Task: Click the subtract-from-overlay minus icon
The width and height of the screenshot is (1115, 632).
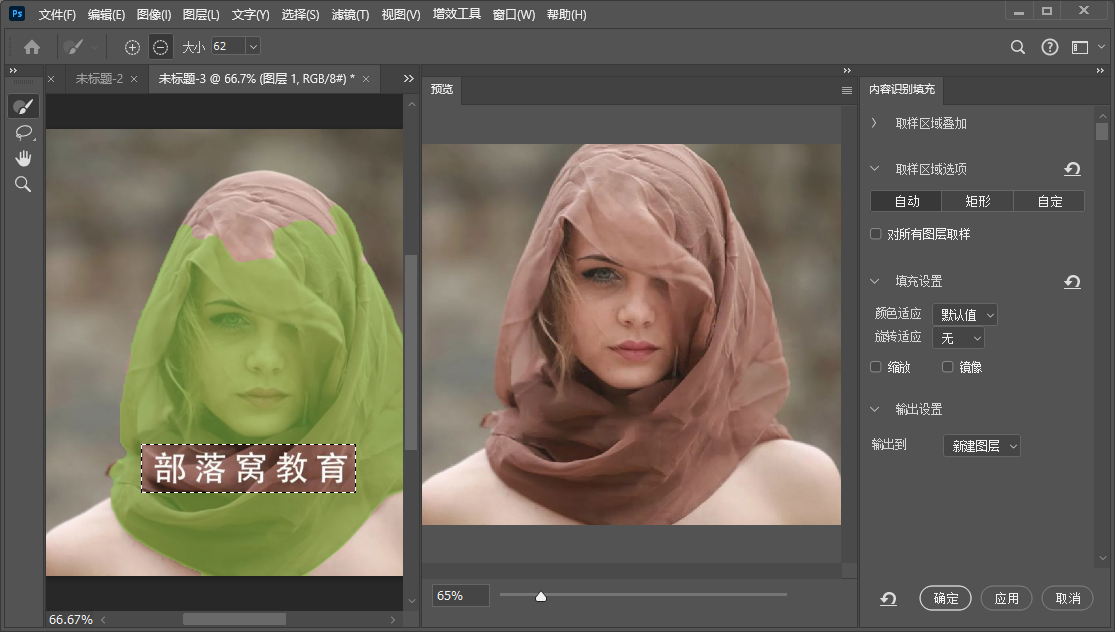Action: tap(160, 47)
